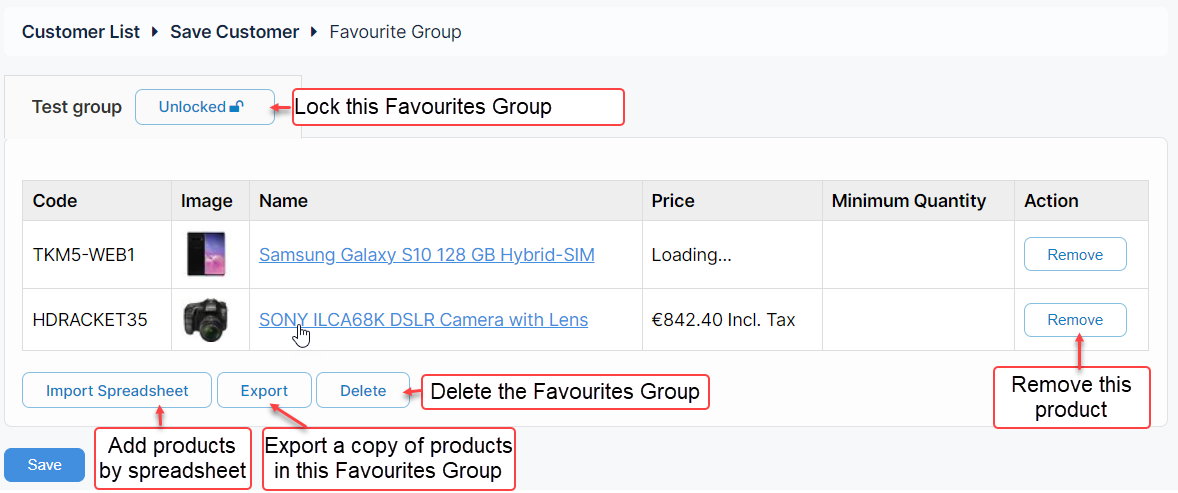Screen dimensions: 1178x493
Task: Open the Customer List breadcrumb
Action: 81,32
